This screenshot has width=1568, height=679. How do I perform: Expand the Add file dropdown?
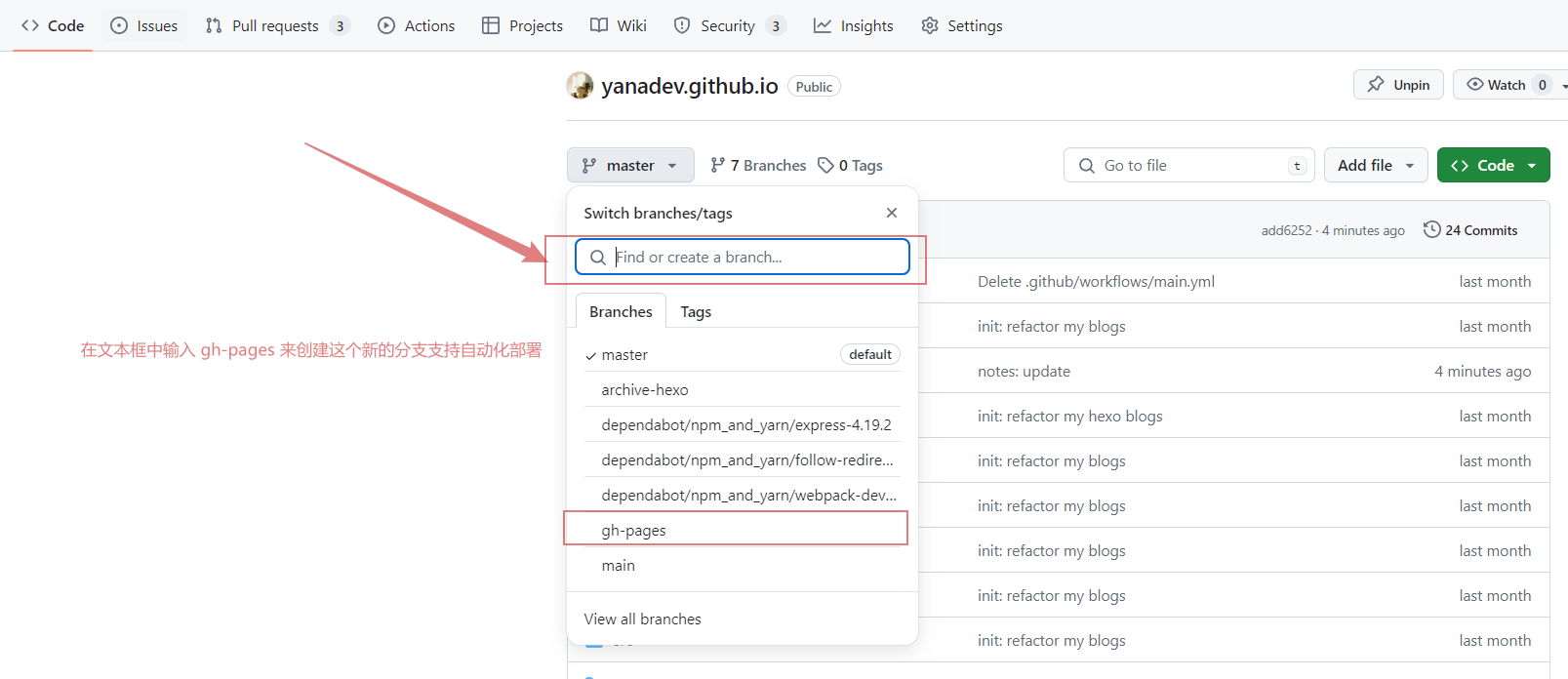pos(1376,165)
